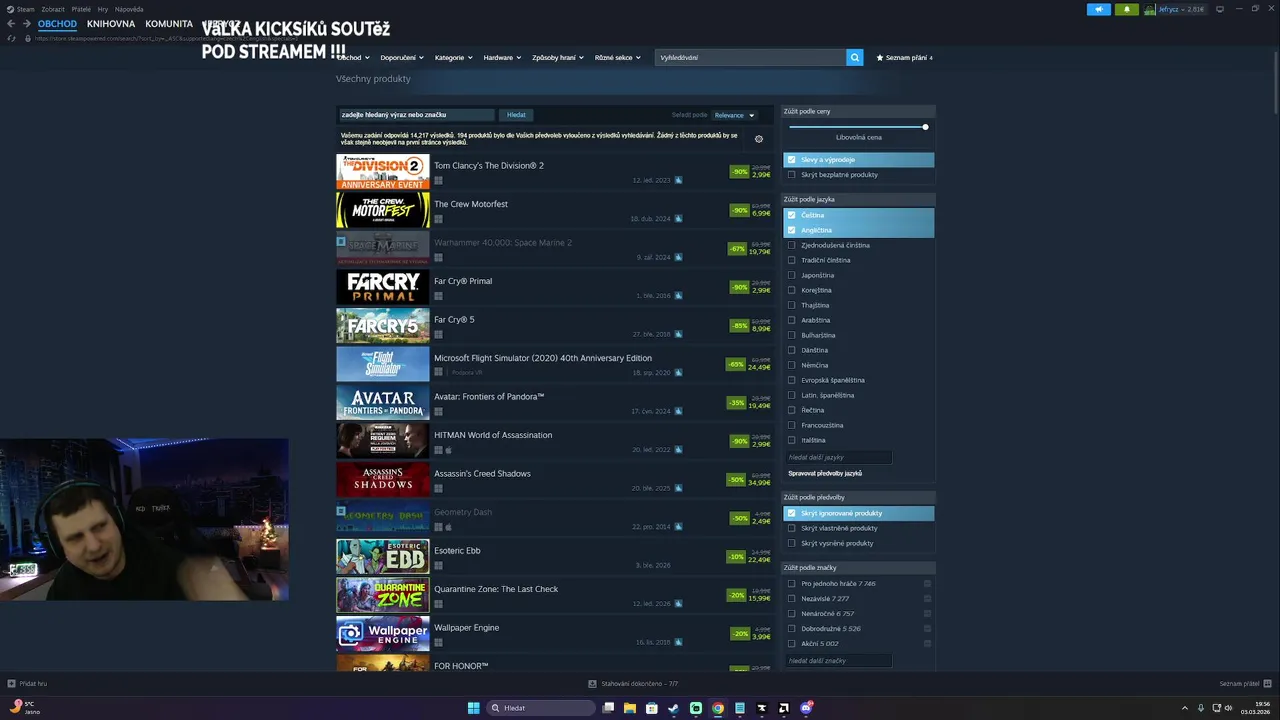Image resolution: width=1280 pixels, height=720 pixels.
Task: Focus the store Vyhledávání search field
Action: point(750,57)
